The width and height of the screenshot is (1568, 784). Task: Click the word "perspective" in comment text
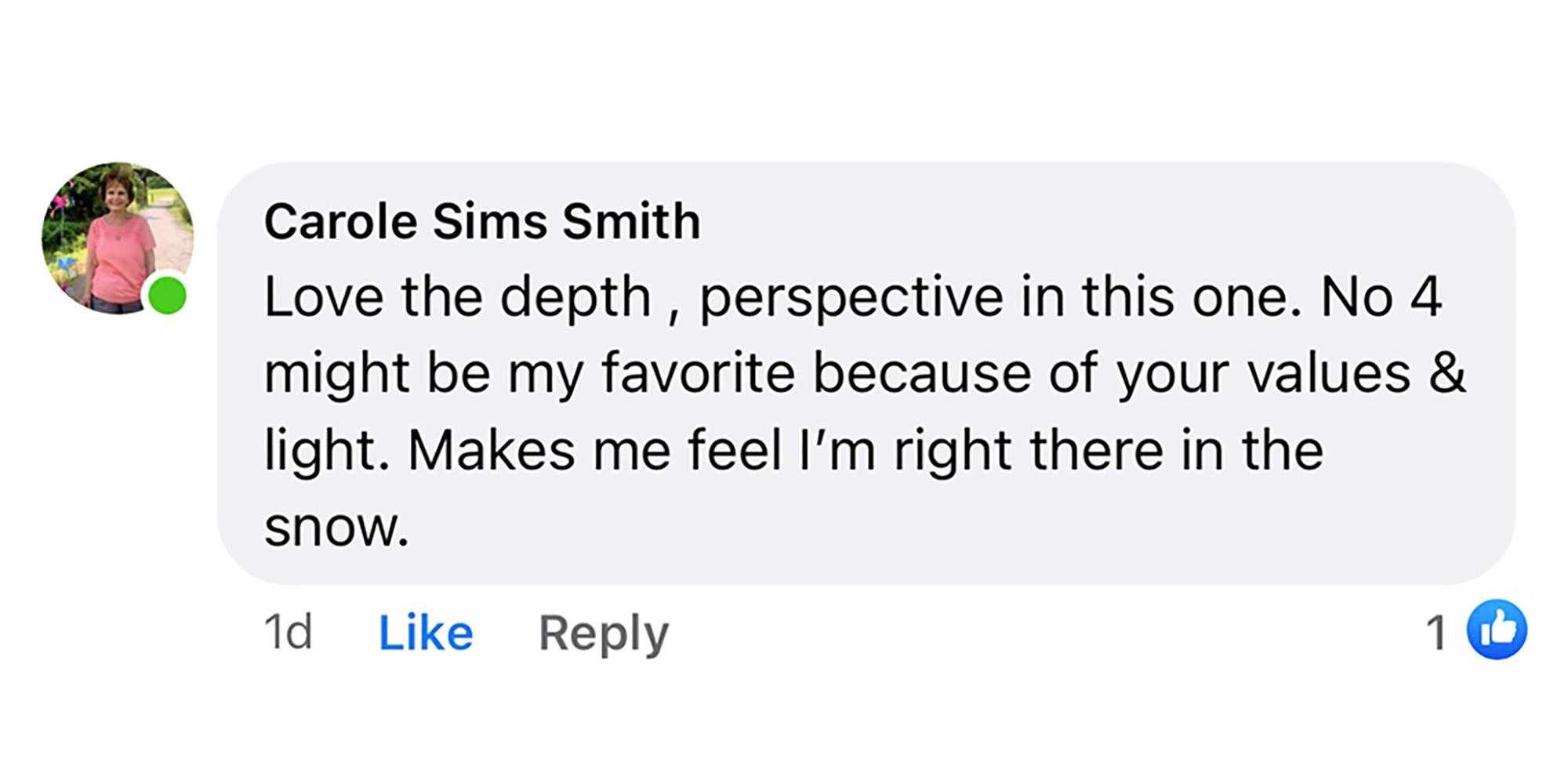(x=851, y=299)
